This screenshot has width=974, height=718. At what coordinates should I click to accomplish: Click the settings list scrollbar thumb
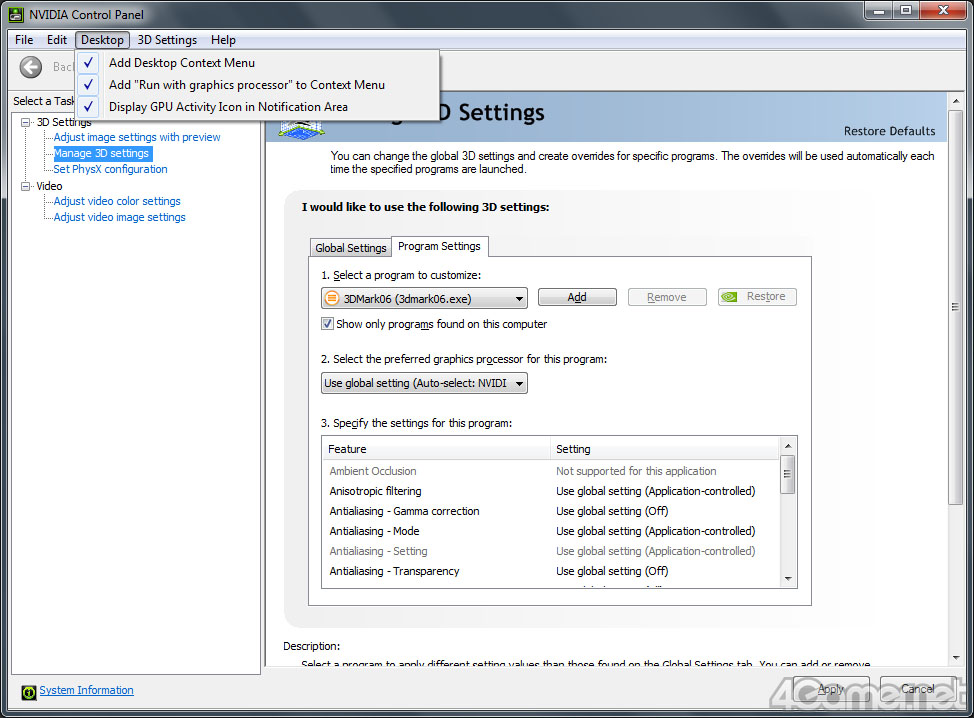787,475
